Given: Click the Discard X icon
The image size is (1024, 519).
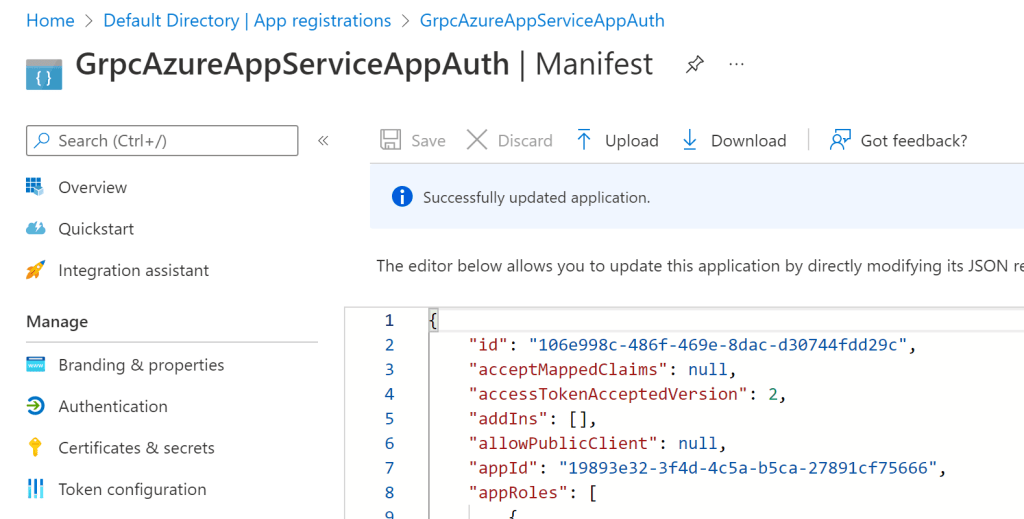Looking at the screenshot, I should pyautogui.click(x=477, y=140).
